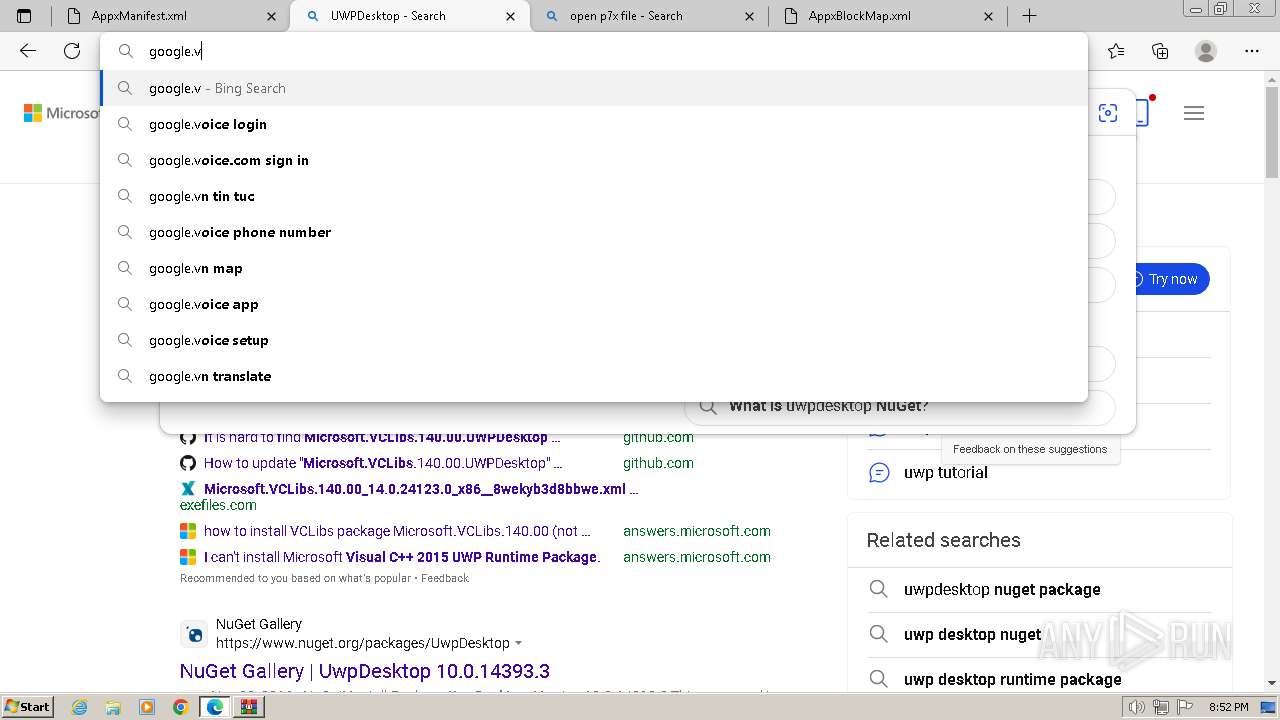1280x720 pixels.
Task: Open Edge Settings and more menu
Action: [x=1252, y=51]
